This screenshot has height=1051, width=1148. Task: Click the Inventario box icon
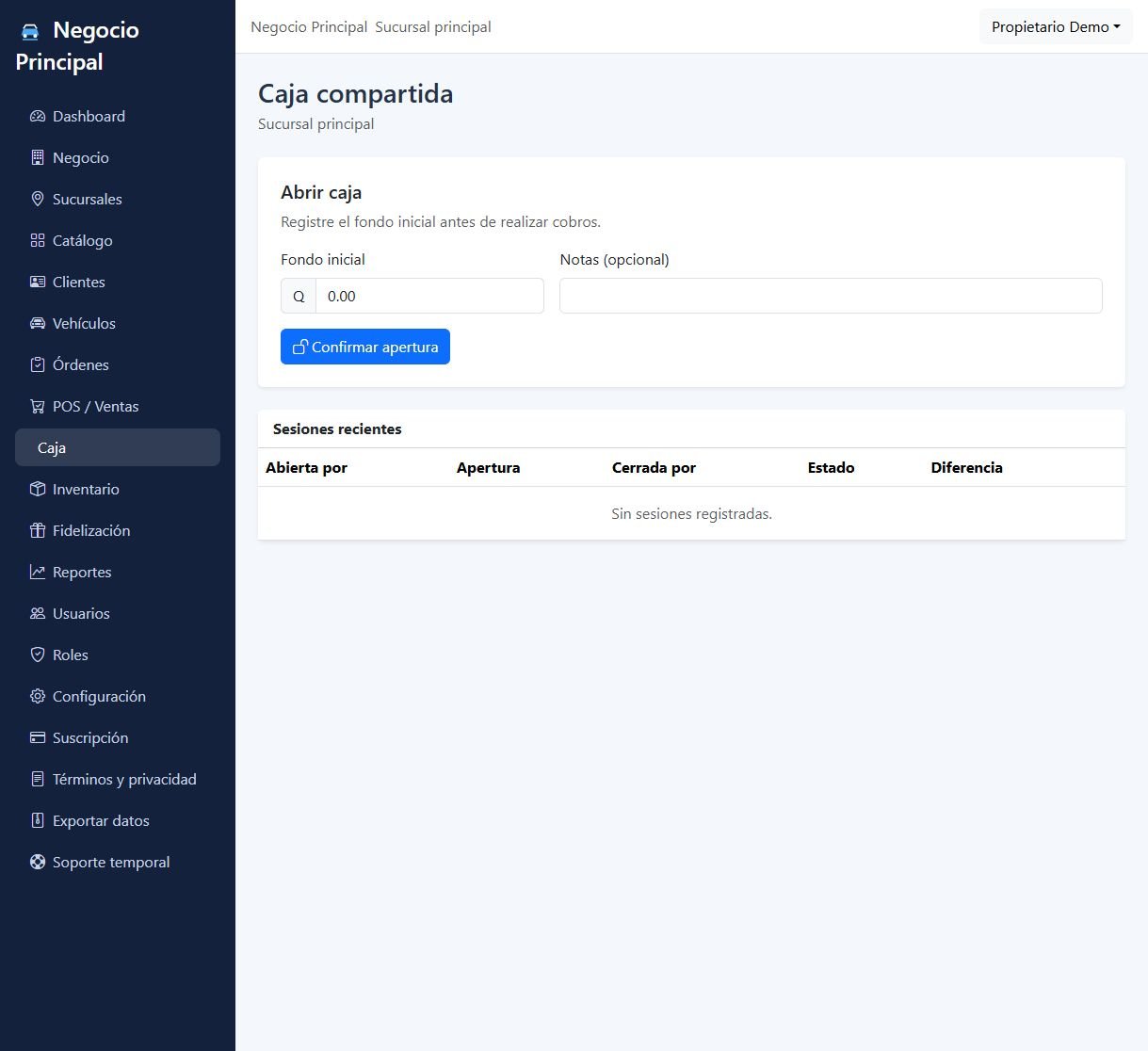point(38,490)
